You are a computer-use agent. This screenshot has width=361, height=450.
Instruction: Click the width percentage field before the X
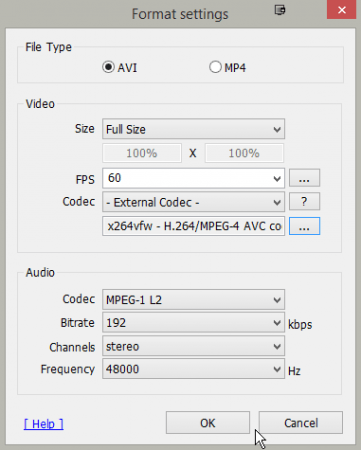click(x=142, y=153)
